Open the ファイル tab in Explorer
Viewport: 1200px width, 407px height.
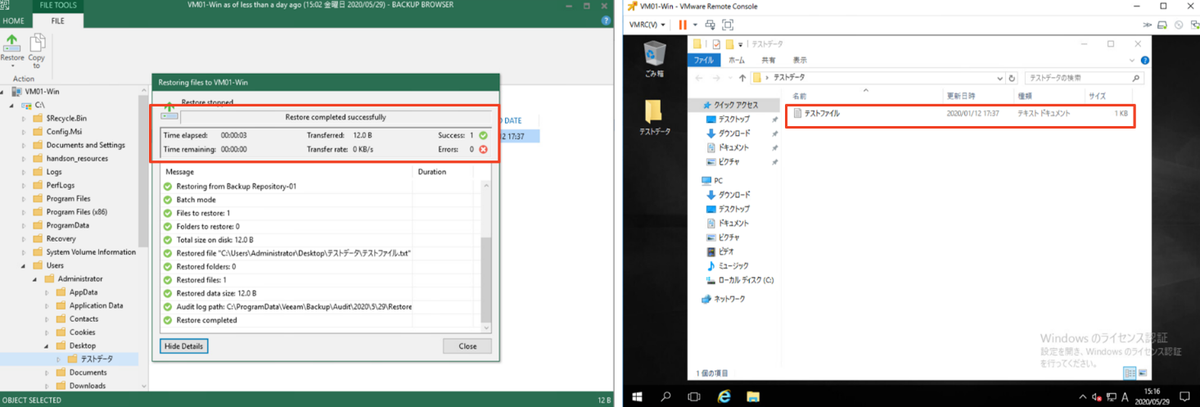[x=704, y=61]
